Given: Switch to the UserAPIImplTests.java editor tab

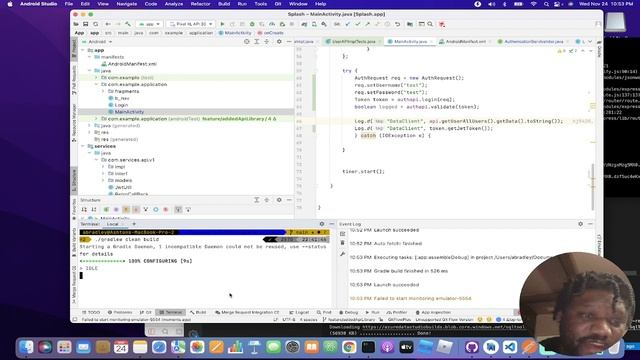Looking at the screenshot, I should point(353,42).
